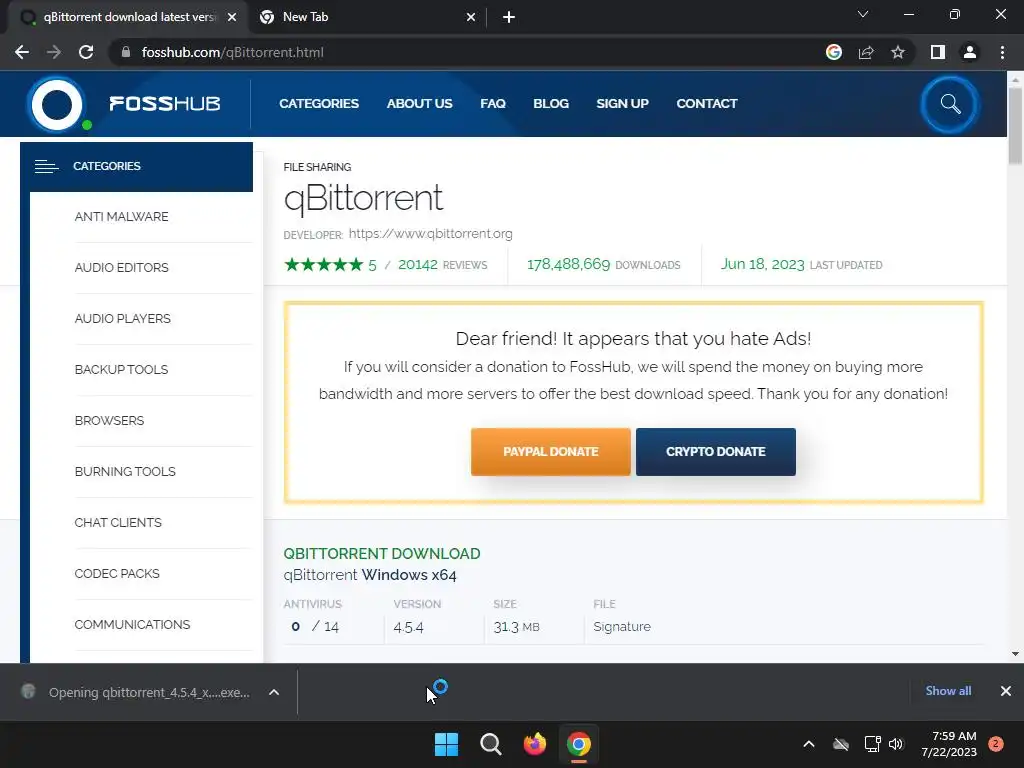Reload the page with the refresh icon
This screenshot has height=768, width=1024.
pyautogui.click(x=86, y=52)
